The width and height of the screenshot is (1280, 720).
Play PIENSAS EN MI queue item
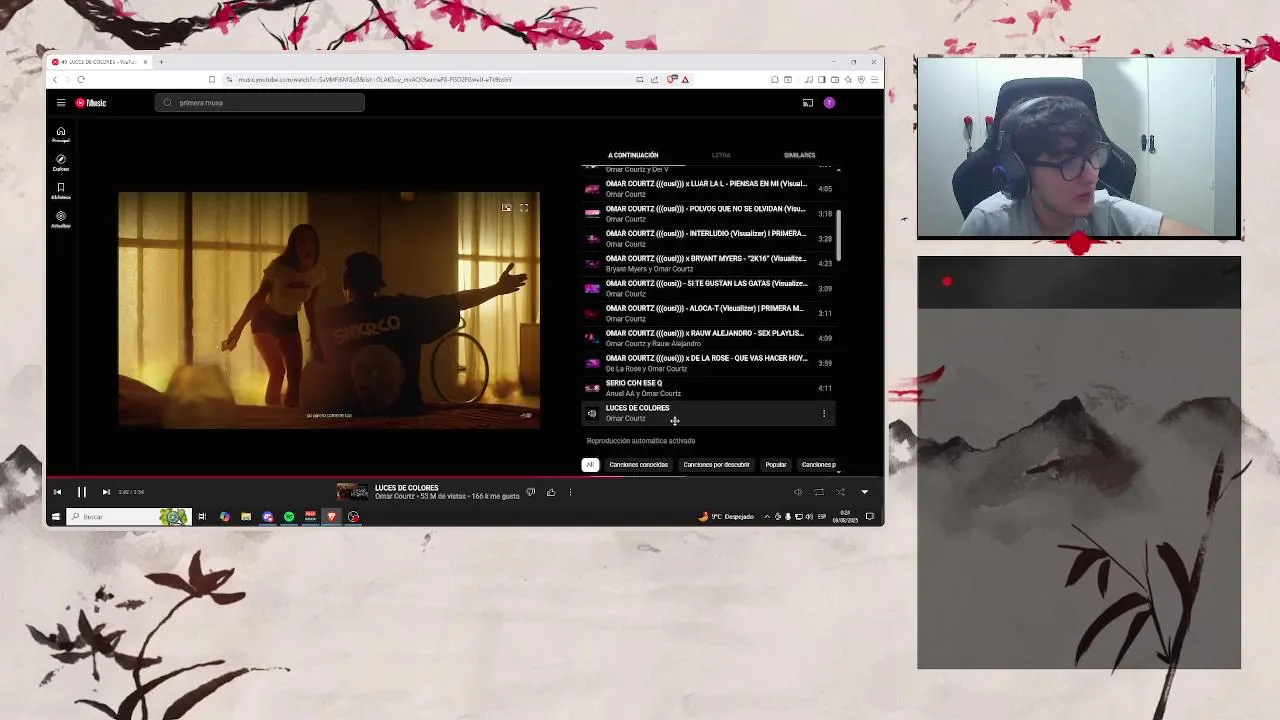coord(708,189)
